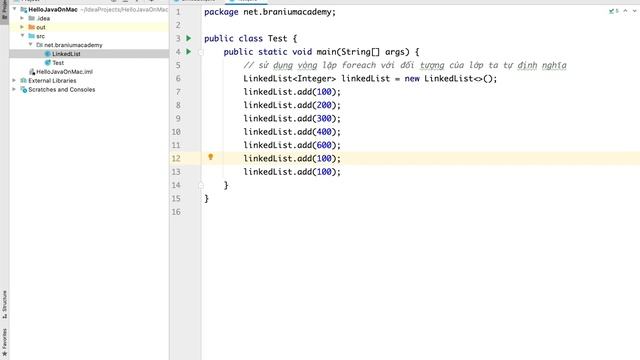The height and width of the screenshot is (360, 640).
Task: Click 'linkedList.add(100);' on line 7
Action: click(x=292, y=92)
